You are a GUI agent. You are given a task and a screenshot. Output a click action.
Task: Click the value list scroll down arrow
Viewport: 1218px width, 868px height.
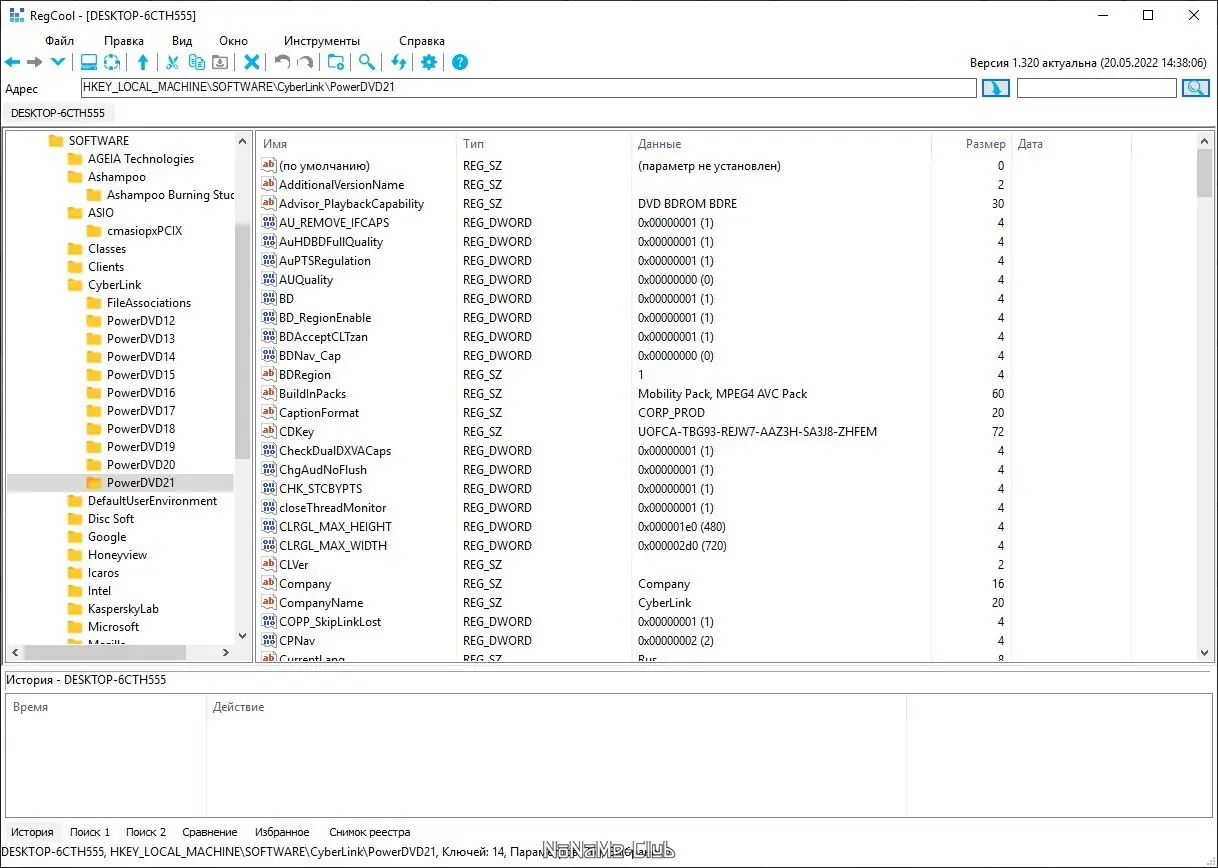(x=1204, y=652)
